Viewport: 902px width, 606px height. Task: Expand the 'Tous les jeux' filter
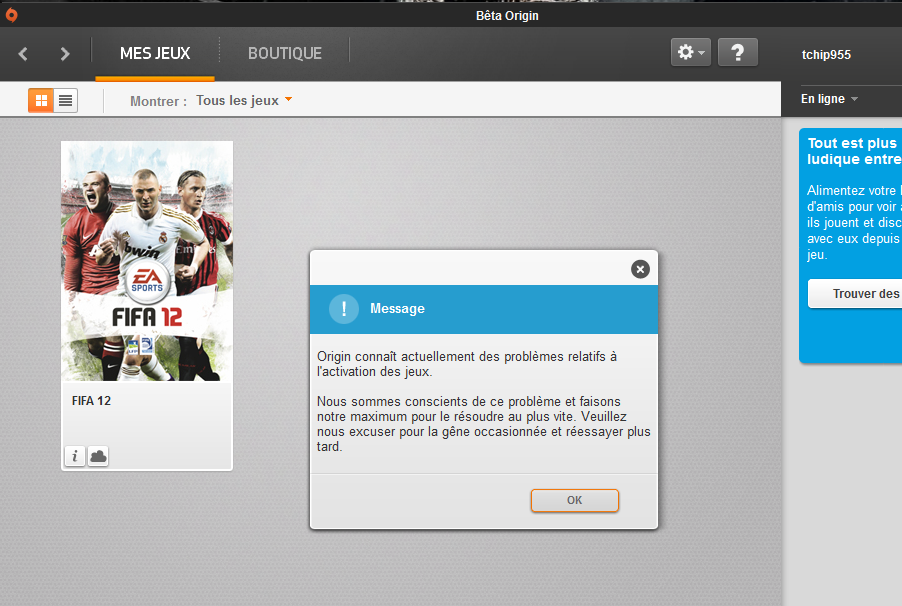(244, 101)
